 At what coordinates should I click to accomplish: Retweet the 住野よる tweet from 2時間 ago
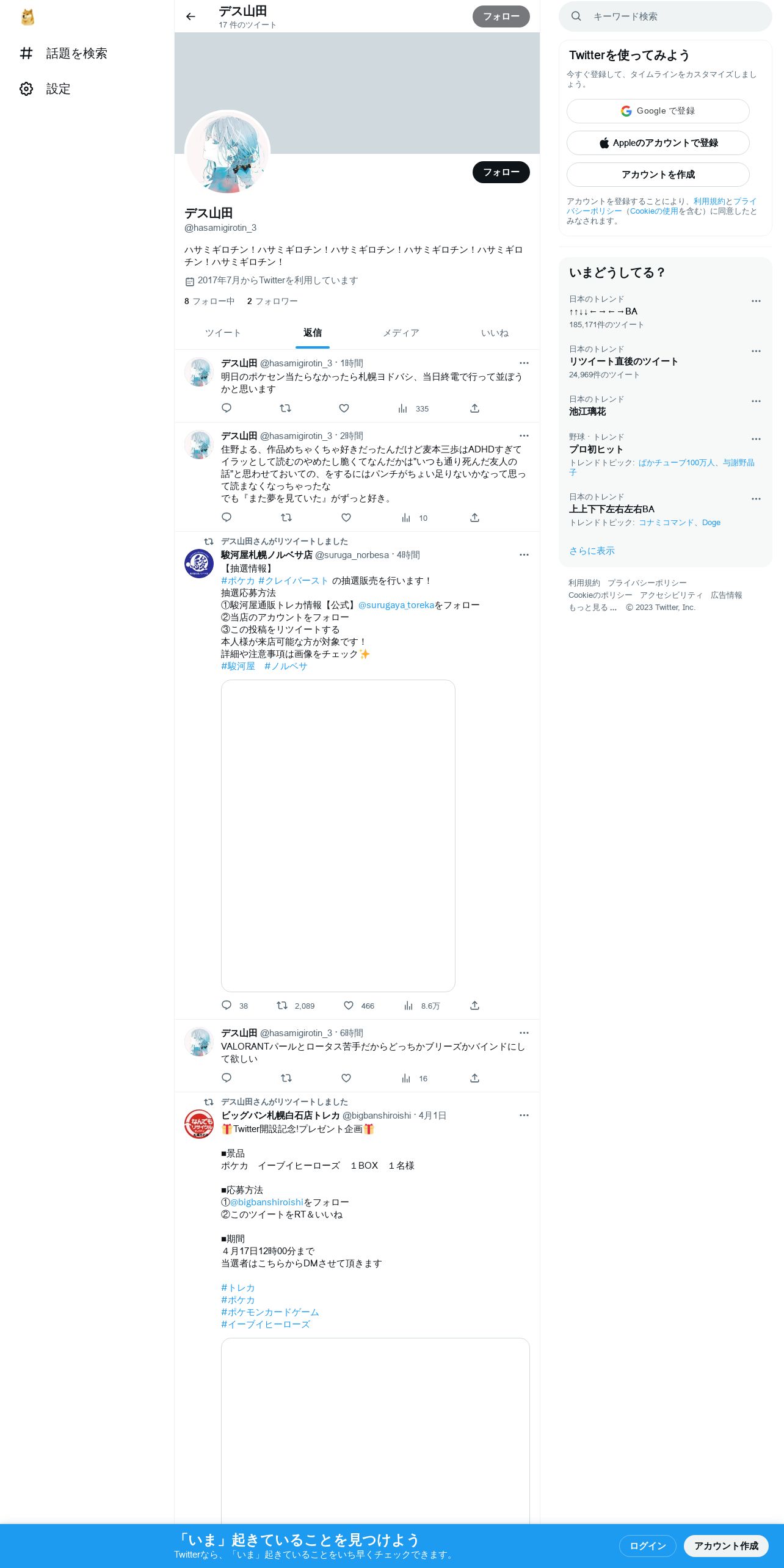[x=286, y=518]
